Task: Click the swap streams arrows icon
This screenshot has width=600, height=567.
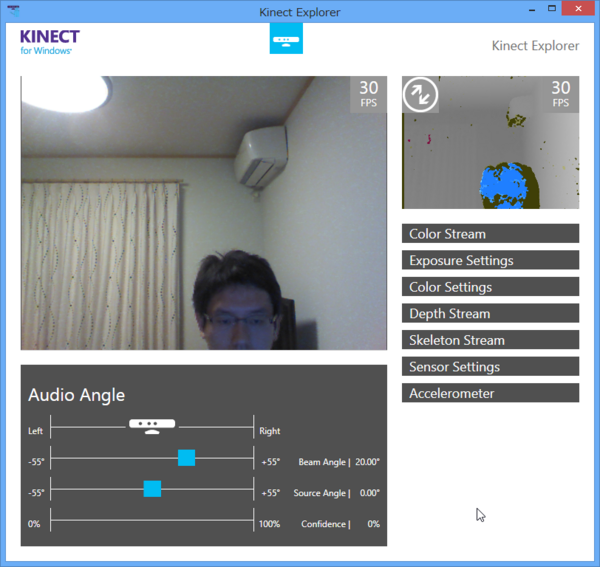Action: 420,94
